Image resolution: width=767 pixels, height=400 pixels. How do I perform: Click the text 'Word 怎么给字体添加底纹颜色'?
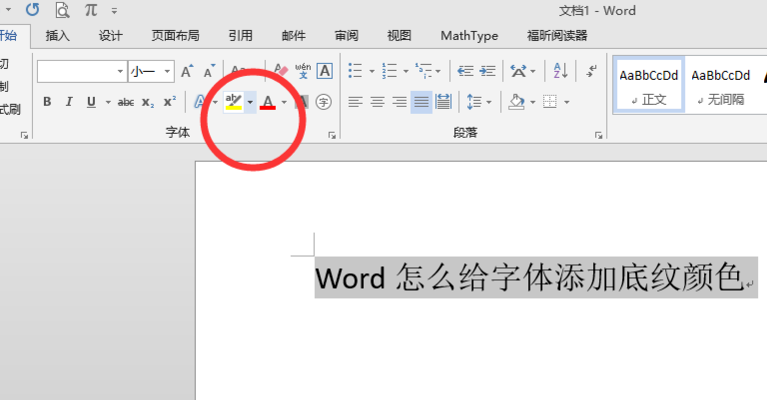tap(529, 277)
